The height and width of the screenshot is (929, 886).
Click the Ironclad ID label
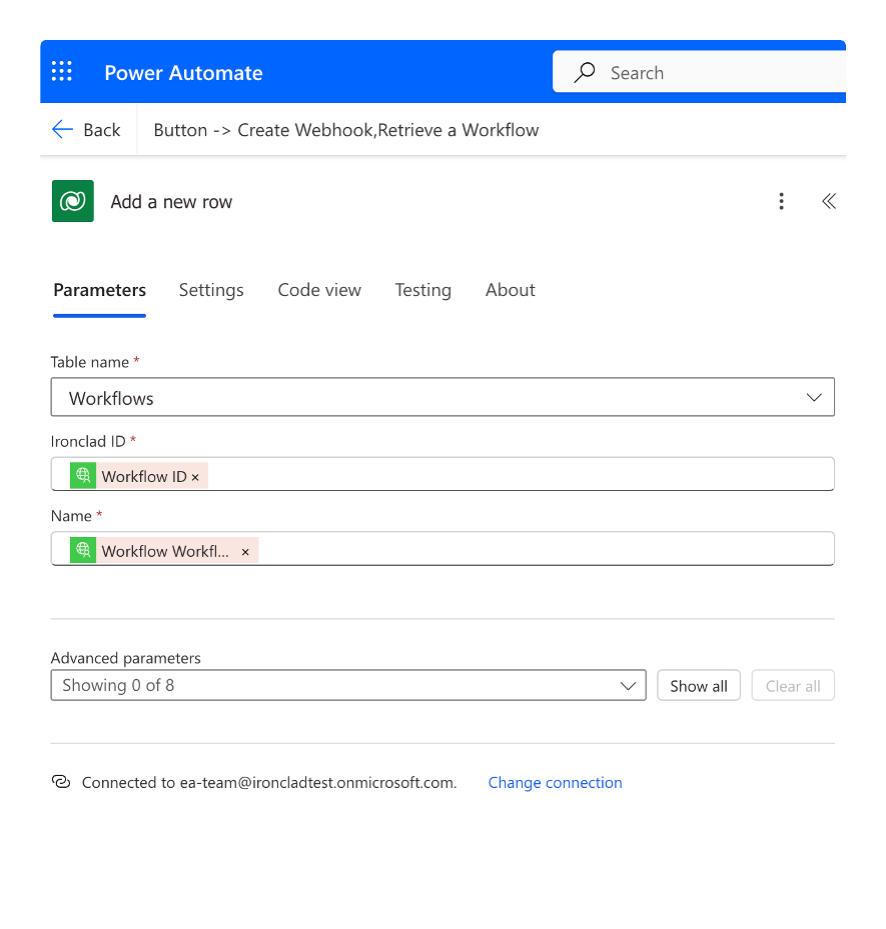coord(88,441)
